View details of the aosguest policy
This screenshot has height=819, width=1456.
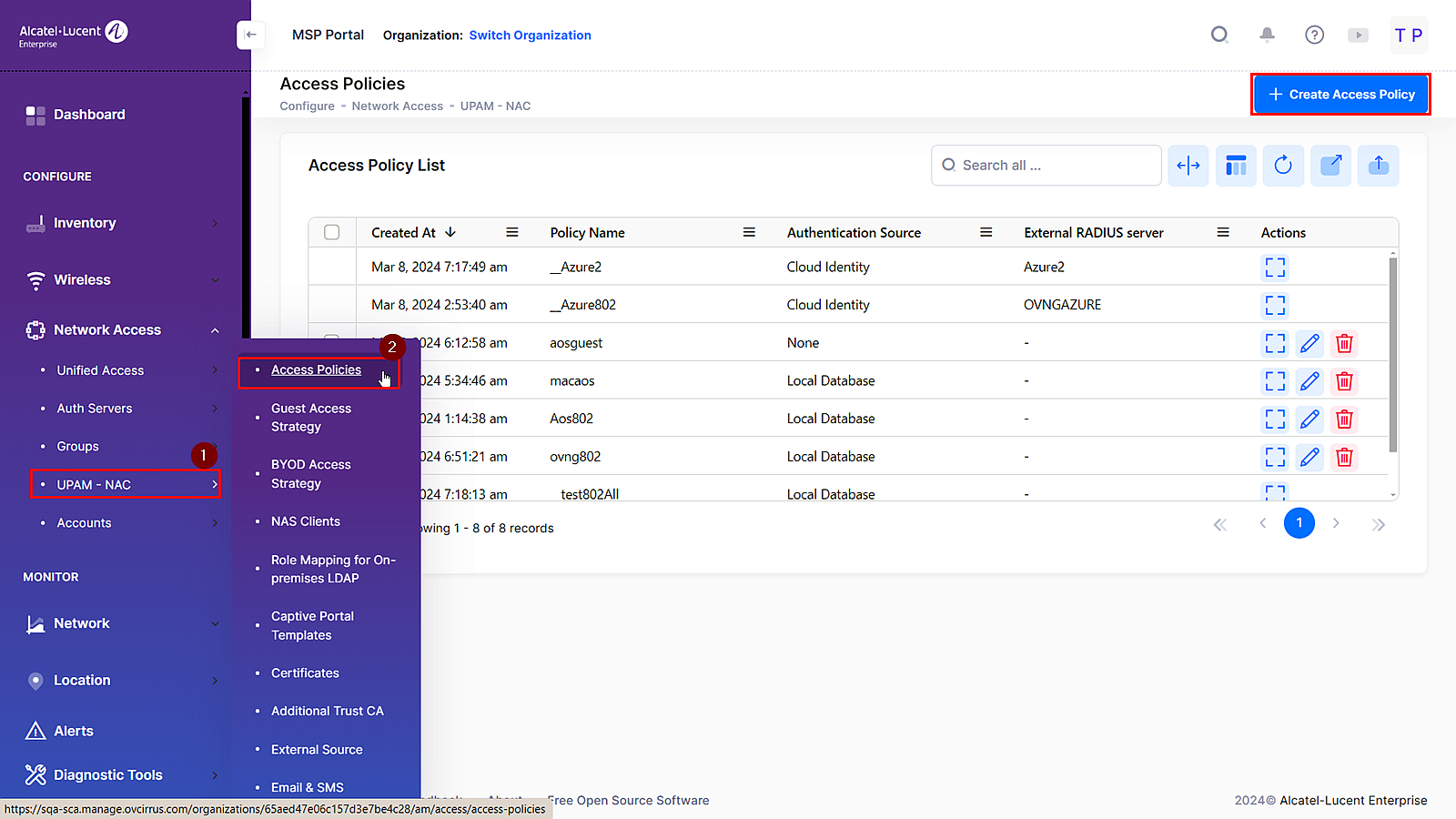(x=1275, y=343)
